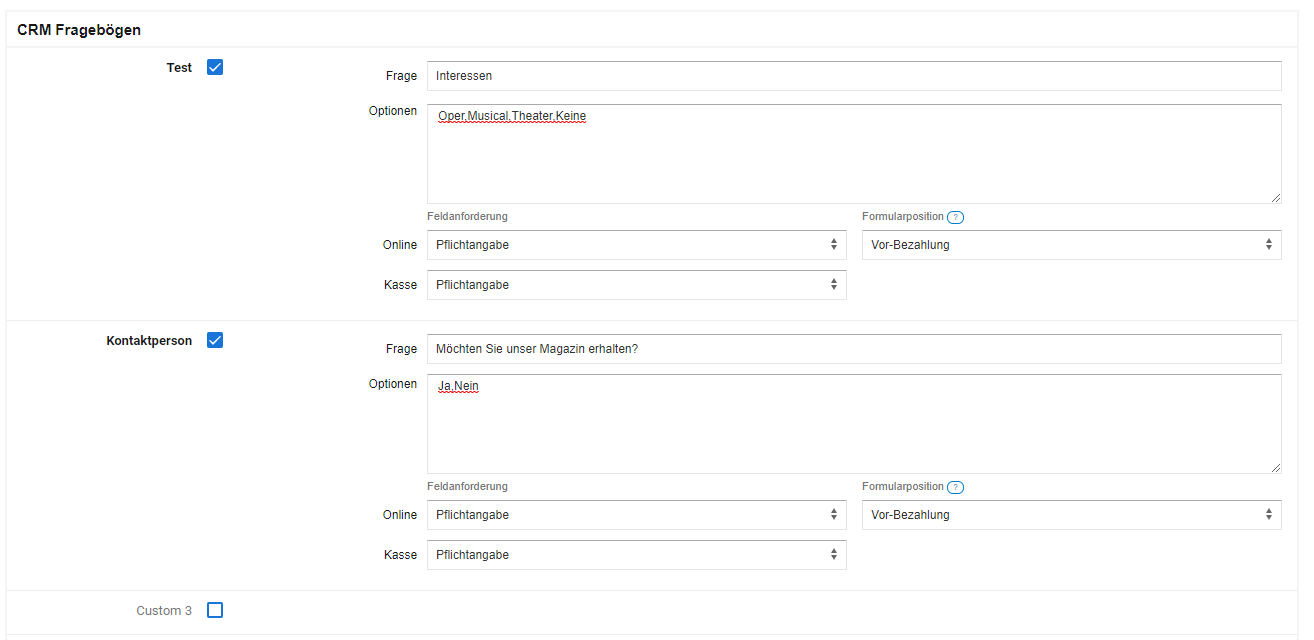This screenshot has width=1314, height=640.
Task: Click the Optionen textarea containing 'Ja,Nein'
Action: (854, 425)
